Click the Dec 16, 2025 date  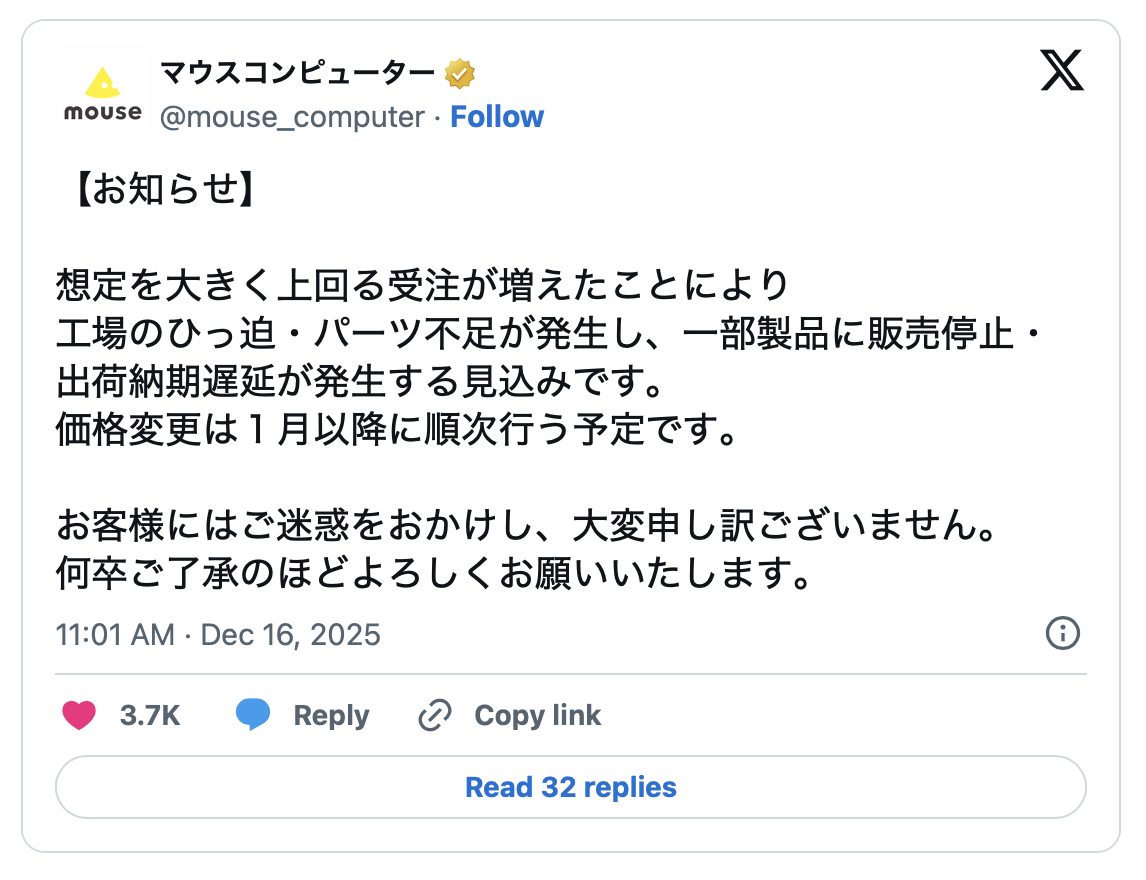click(291, 635)
